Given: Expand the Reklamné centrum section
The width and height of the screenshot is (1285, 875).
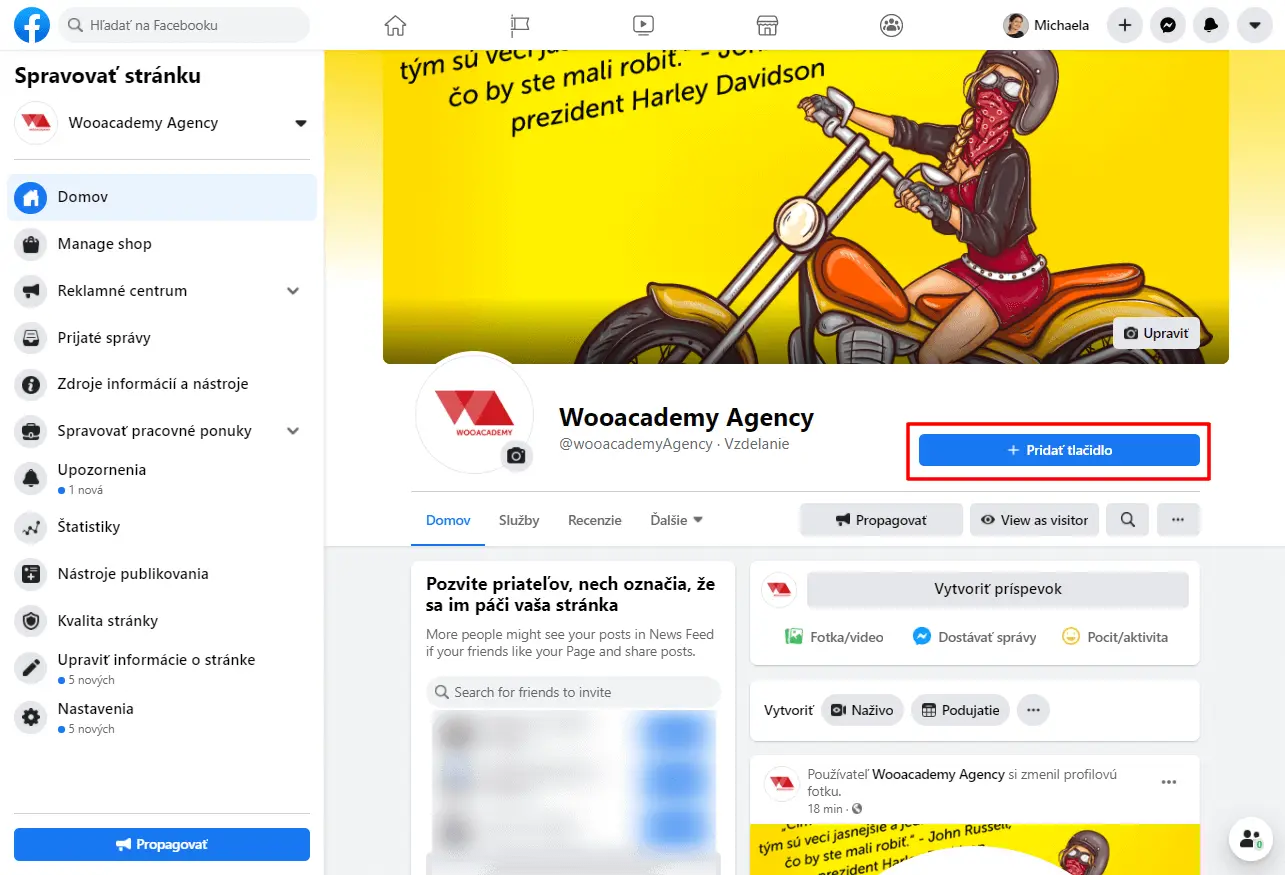Looking at the screenshot, I should [x=293, y=291].
